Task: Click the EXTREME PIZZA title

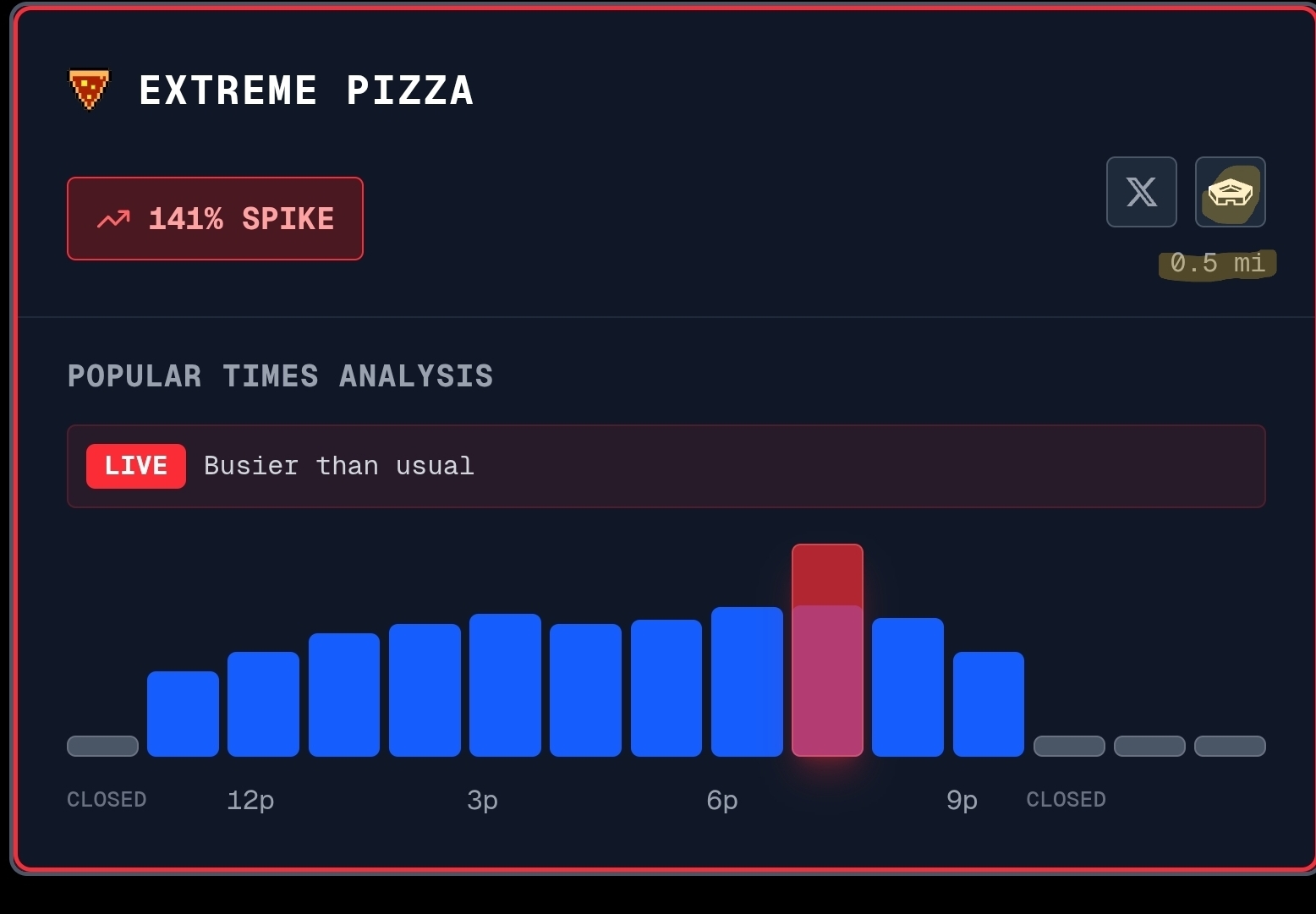Action: [x=305, y=90]
